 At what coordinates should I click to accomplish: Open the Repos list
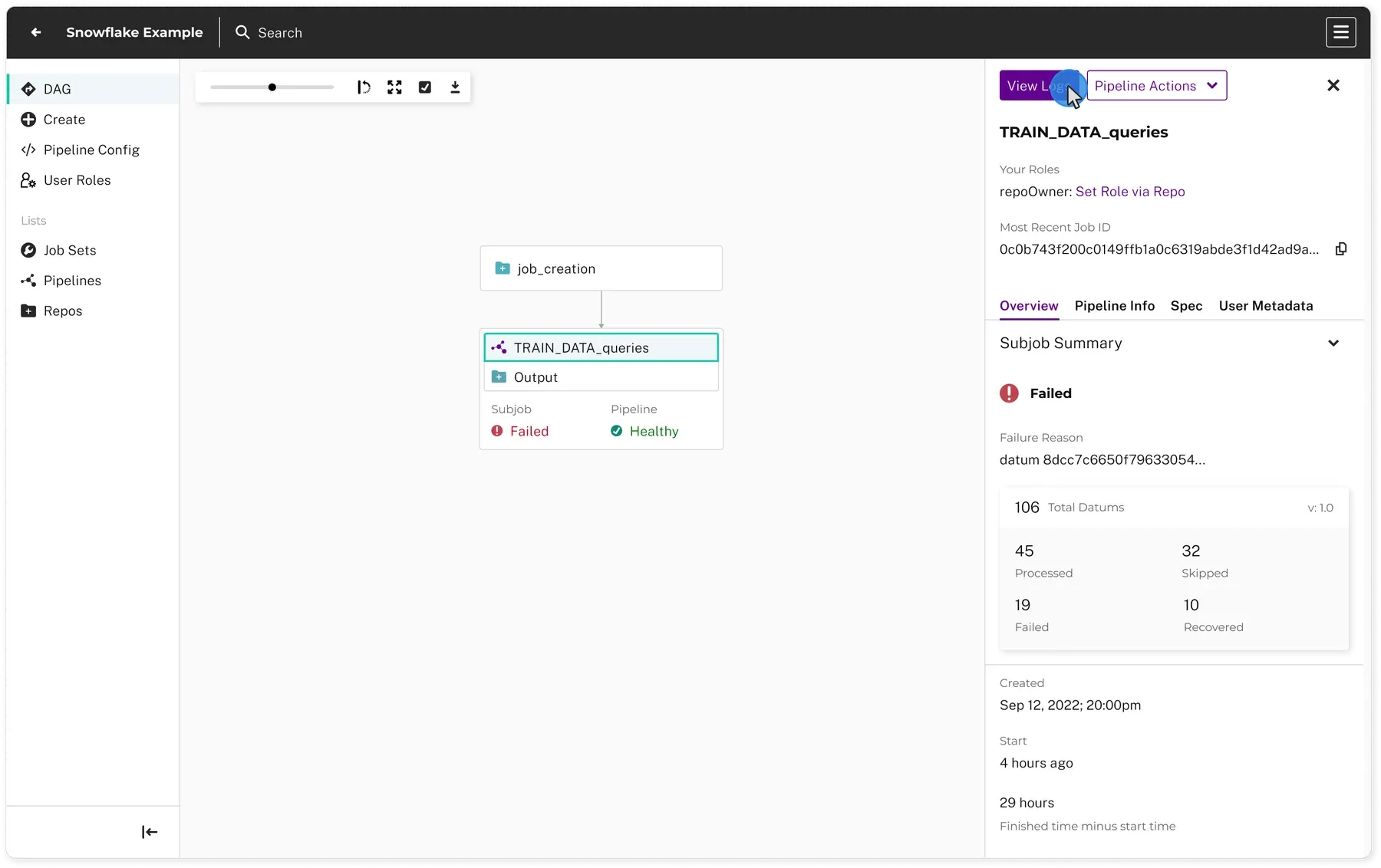click(94, 311)
